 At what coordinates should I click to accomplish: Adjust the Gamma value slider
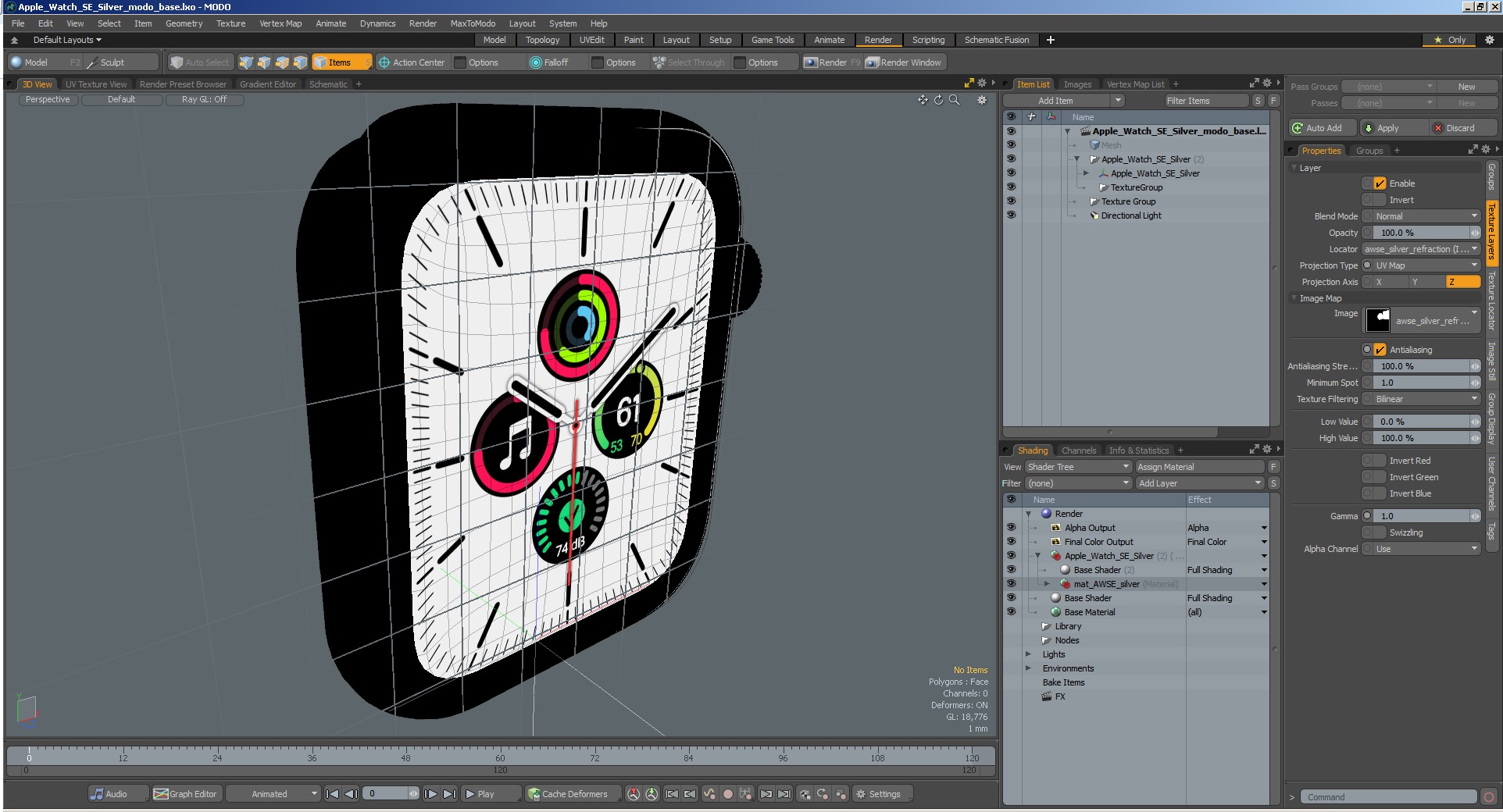[x=1426, y=516]
